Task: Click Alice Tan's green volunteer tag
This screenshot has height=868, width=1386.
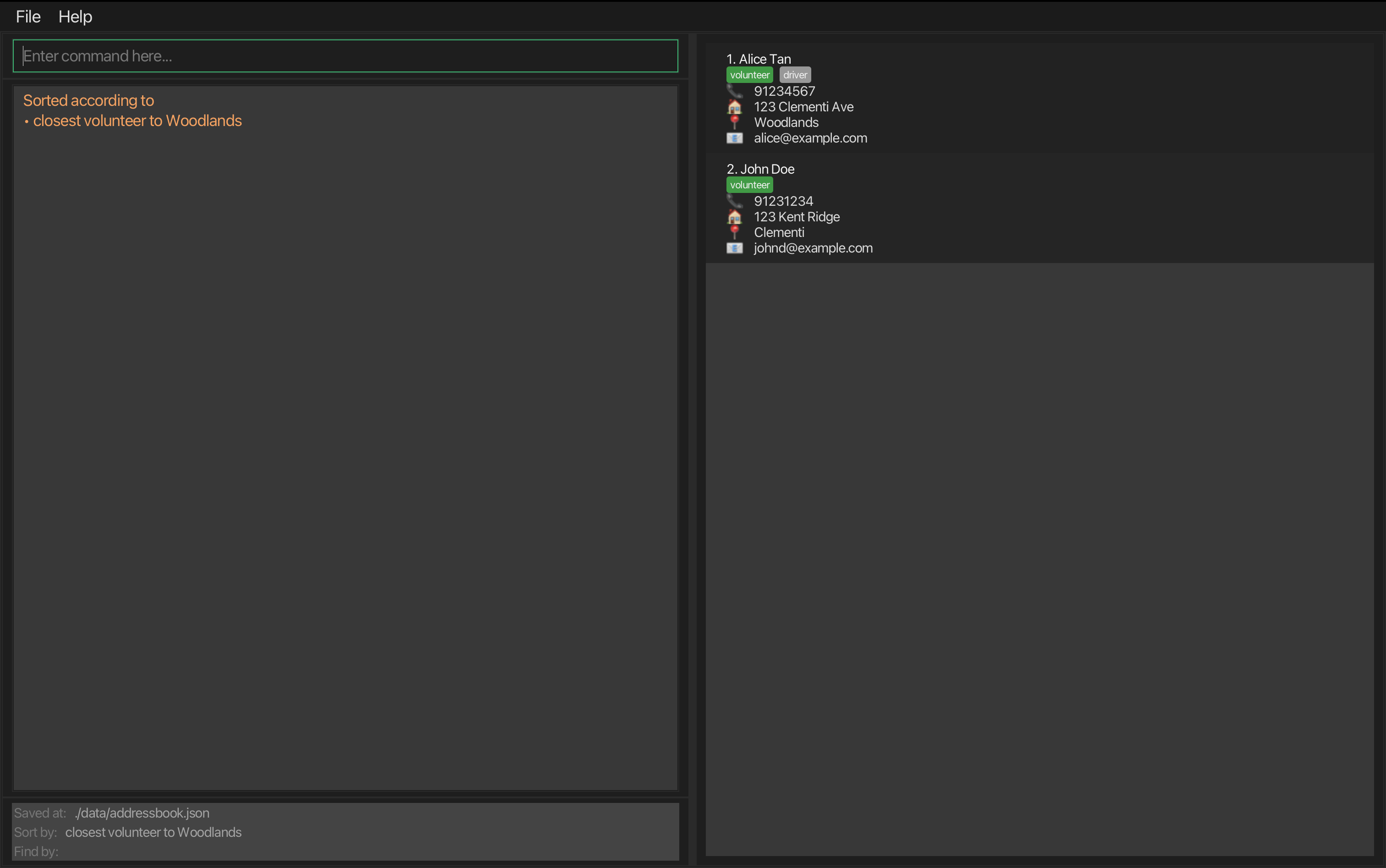Action: 749,75
